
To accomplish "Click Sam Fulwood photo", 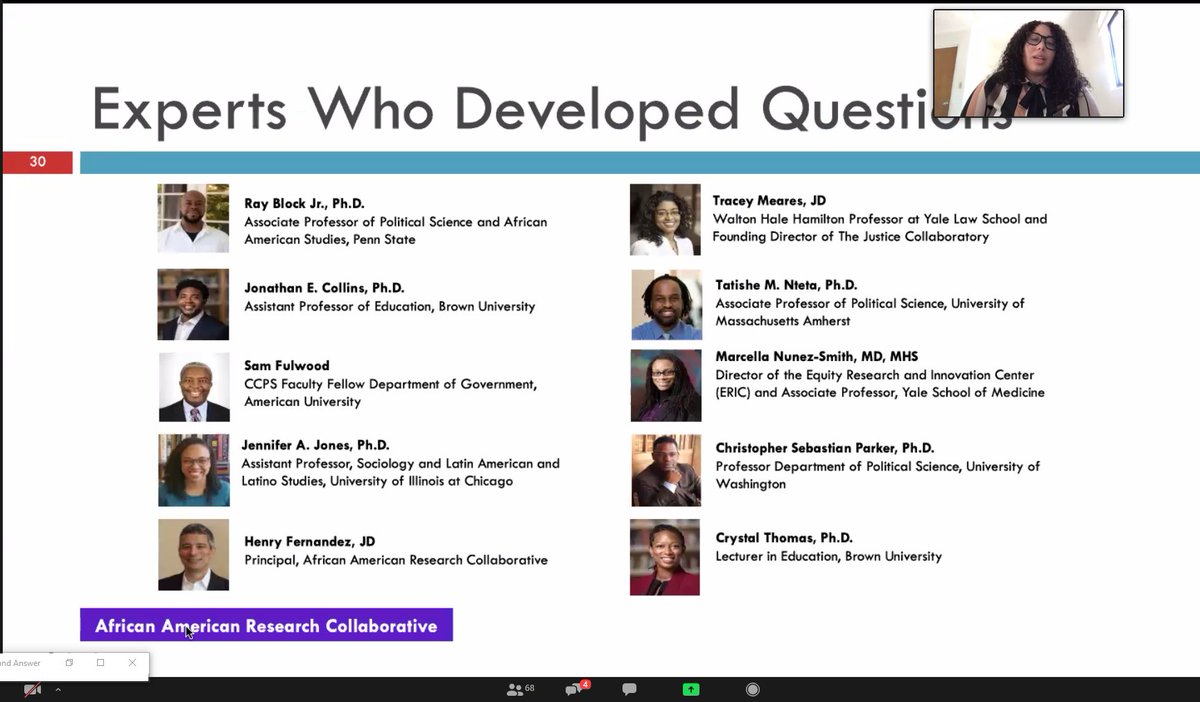I will [x=193, y=387].
